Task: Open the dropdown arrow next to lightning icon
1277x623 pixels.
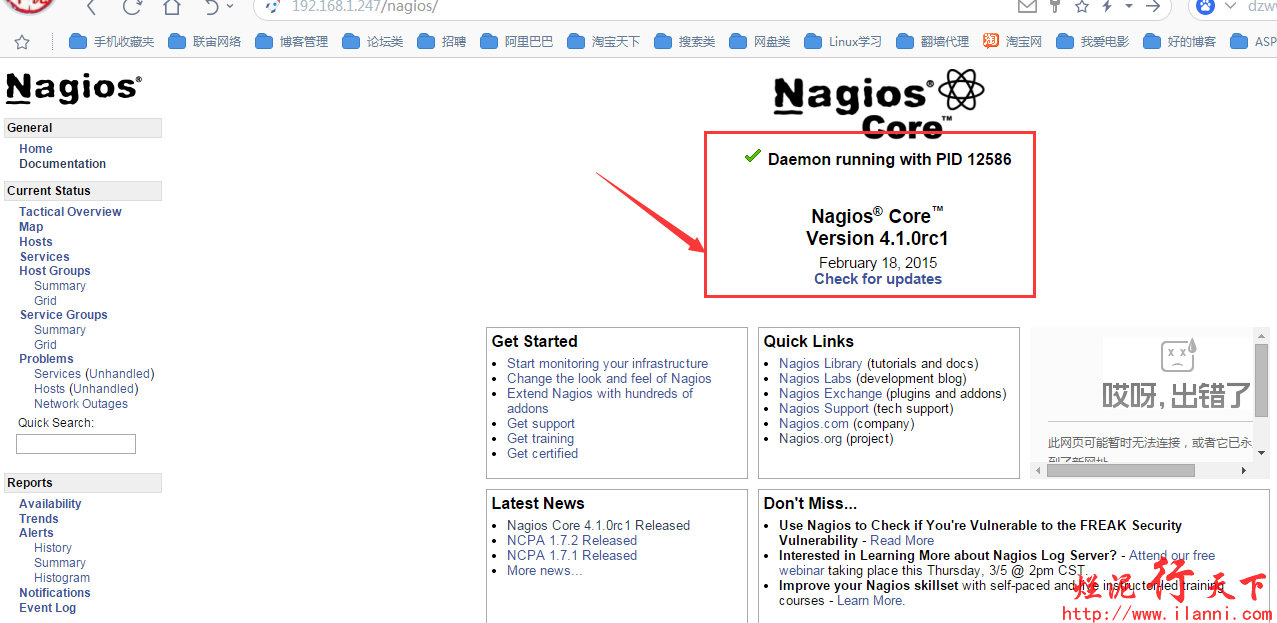Action: [x=1129, y=6]
